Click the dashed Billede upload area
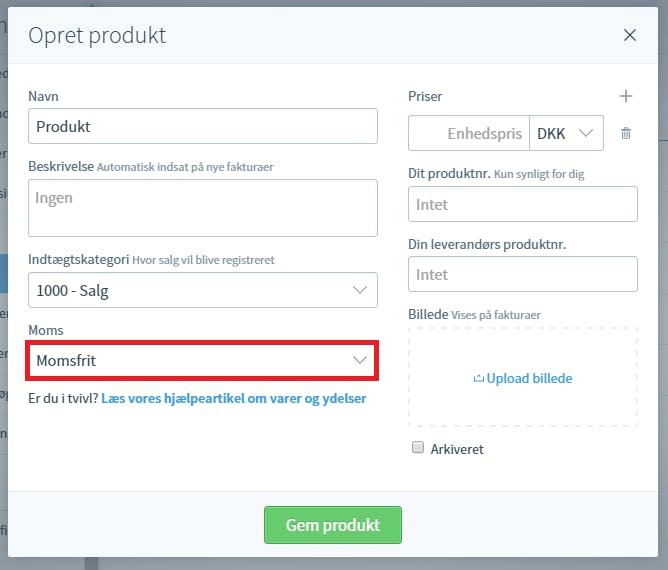The image size is (668, 570). (x=523, y=377)
